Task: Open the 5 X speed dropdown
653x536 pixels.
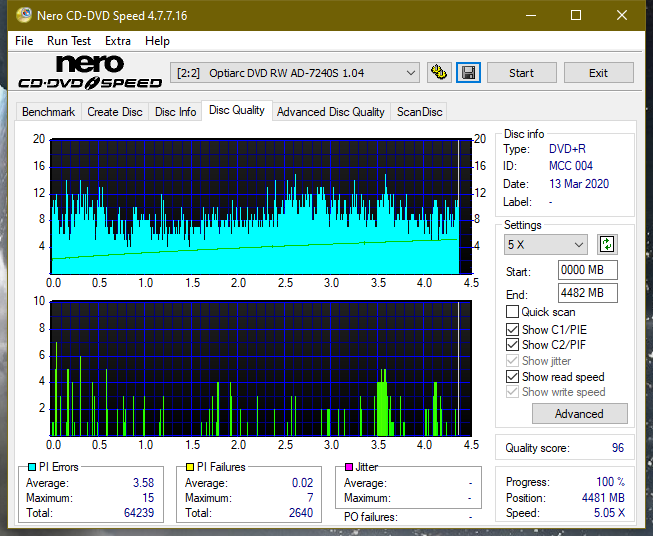Action: [546, 244]
